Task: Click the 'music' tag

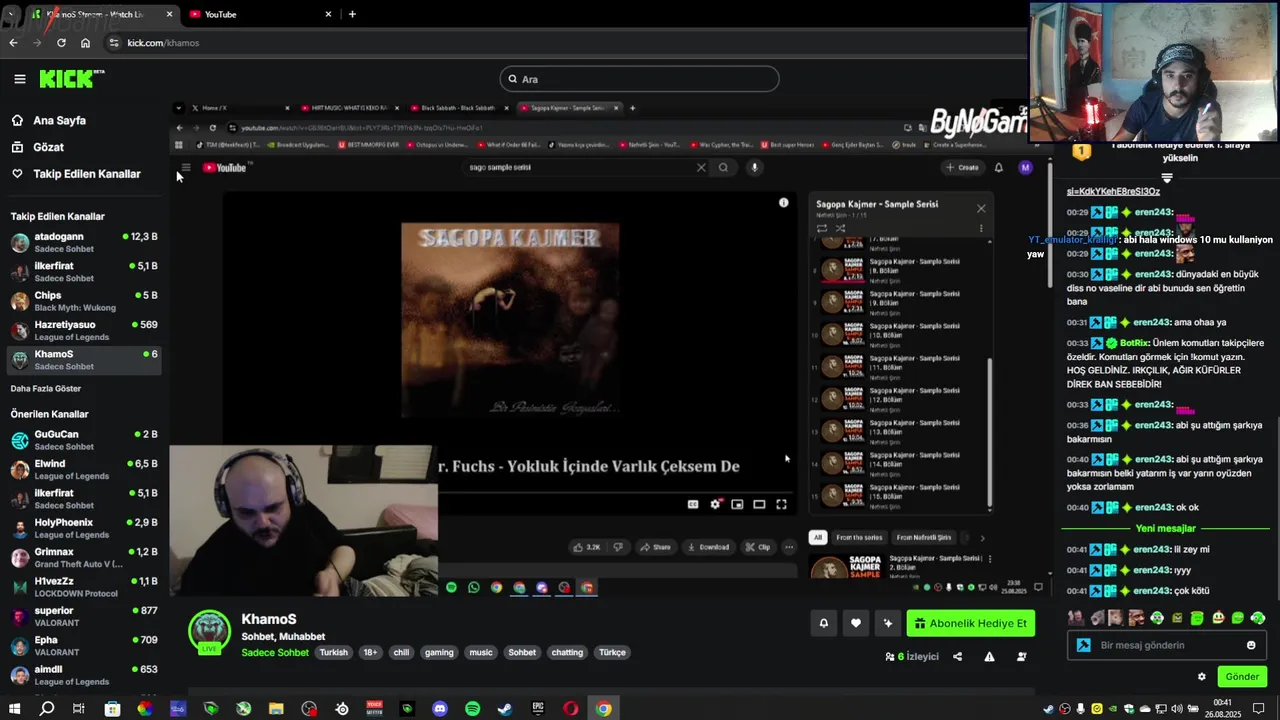Action: click(x=481, y=652)
